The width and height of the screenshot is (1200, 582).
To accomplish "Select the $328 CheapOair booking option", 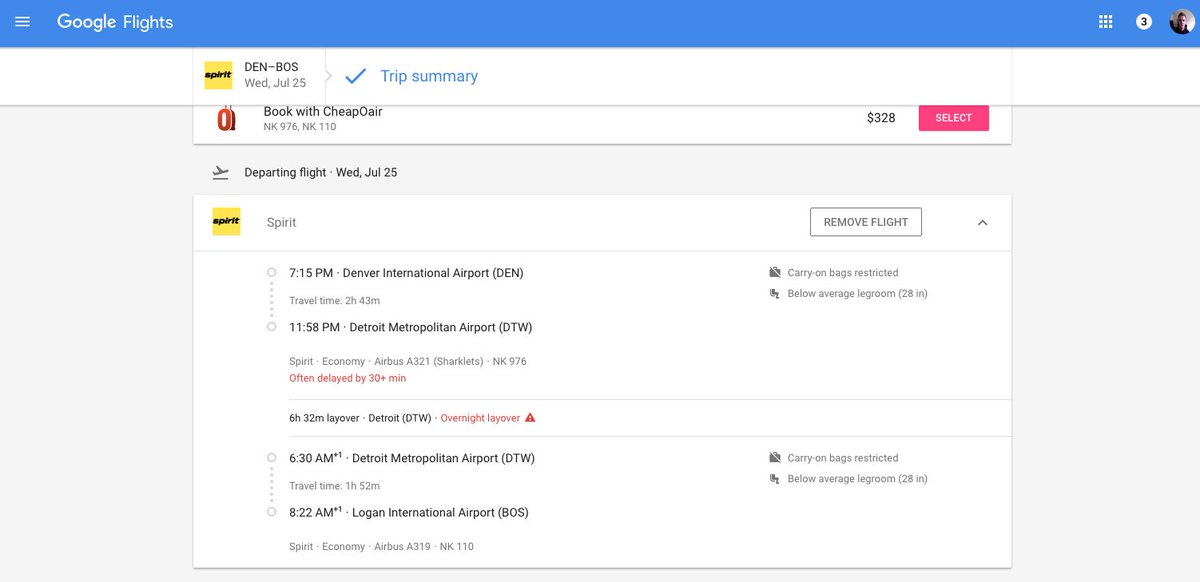I will pyautogui.click(x=953, y=118).
